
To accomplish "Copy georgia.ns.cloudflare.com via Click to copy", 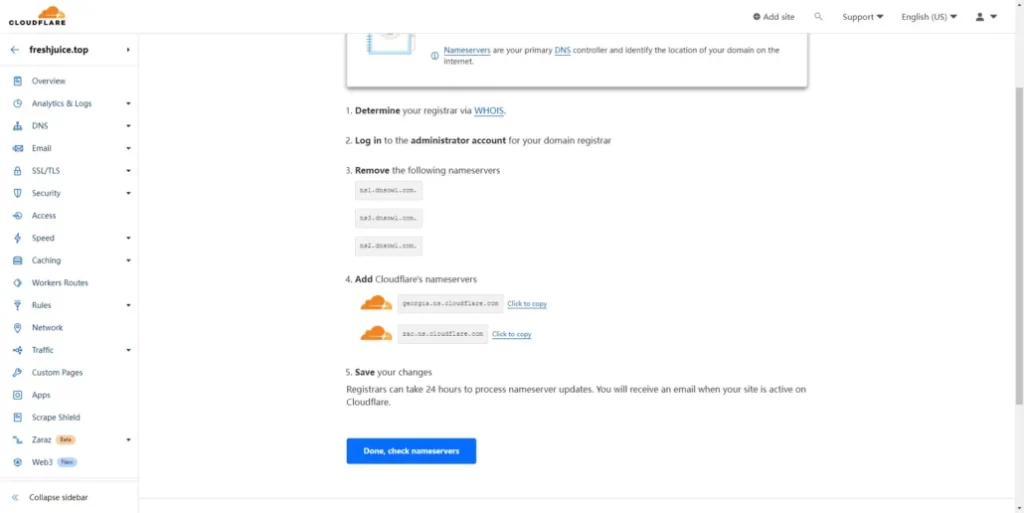I will click(x=527, y=304).
